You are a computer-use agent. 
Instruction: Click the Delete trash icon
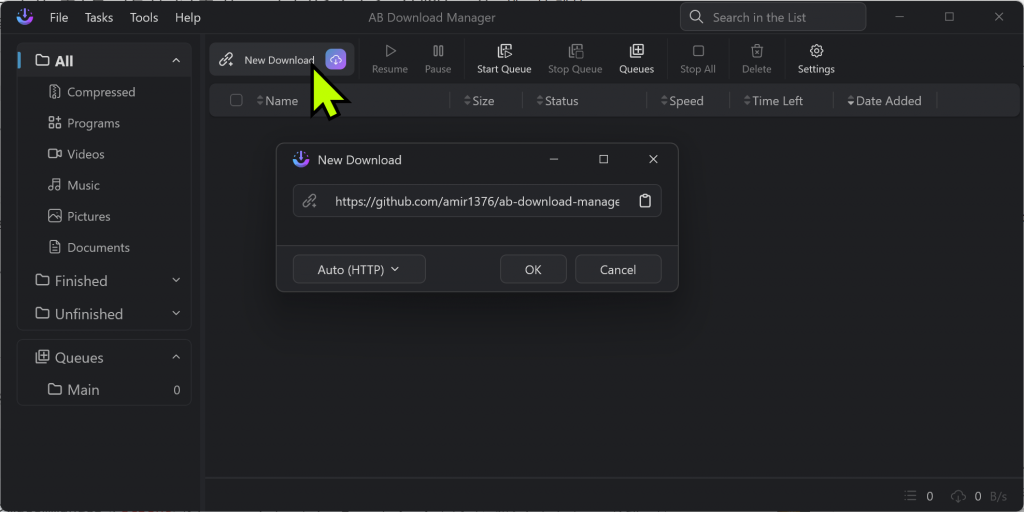click(757, 51)
